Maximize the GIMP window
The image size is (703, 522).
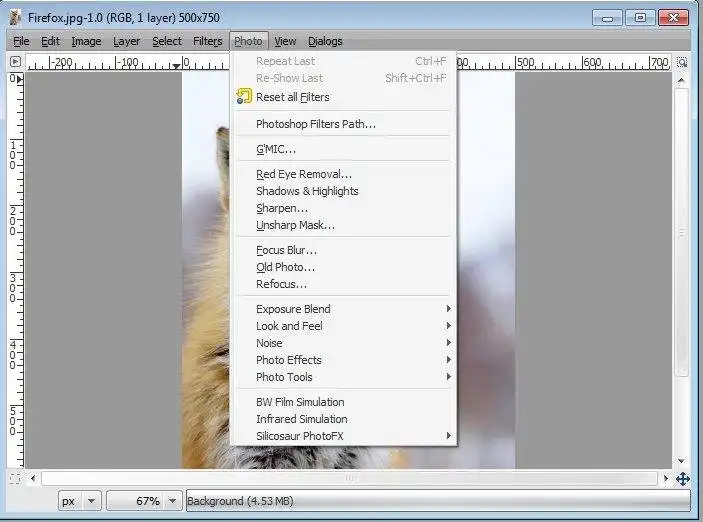pos(640,18)
